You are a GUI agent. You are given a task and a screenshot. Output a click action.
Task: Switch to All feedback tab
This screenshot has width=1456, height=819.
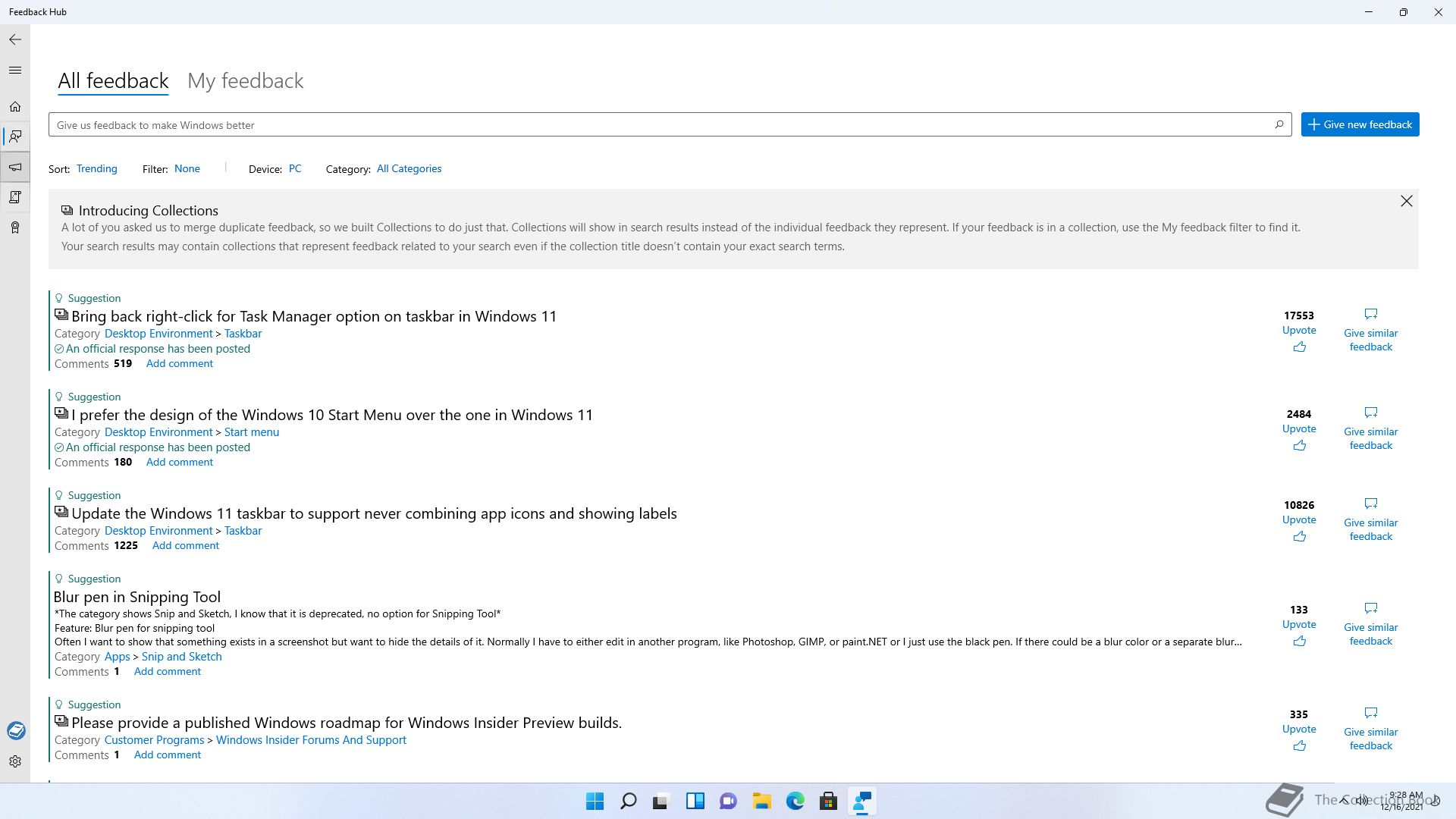tap(113, 81)
